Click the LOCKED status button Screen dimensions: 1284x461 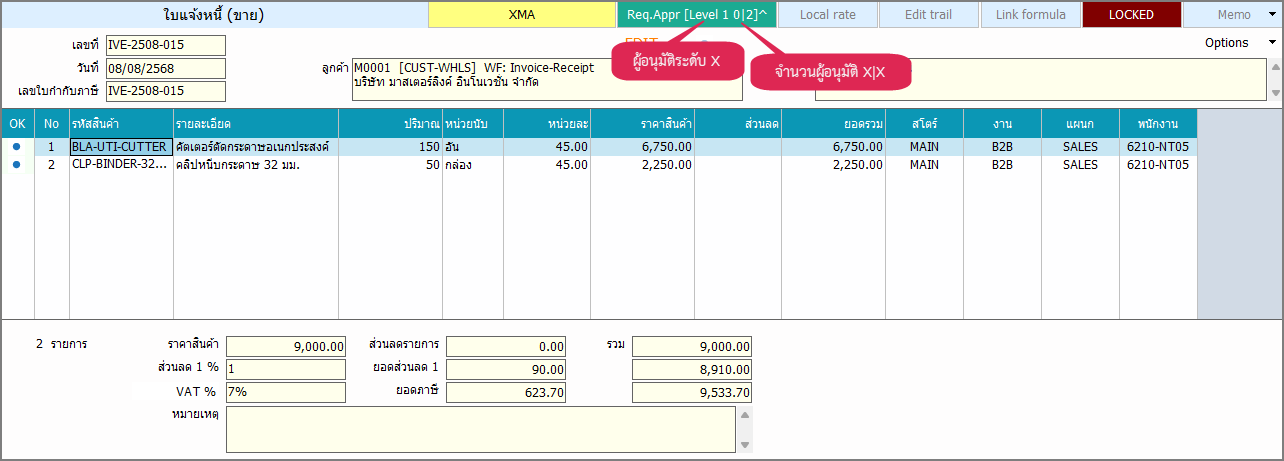click(1131, 14)
